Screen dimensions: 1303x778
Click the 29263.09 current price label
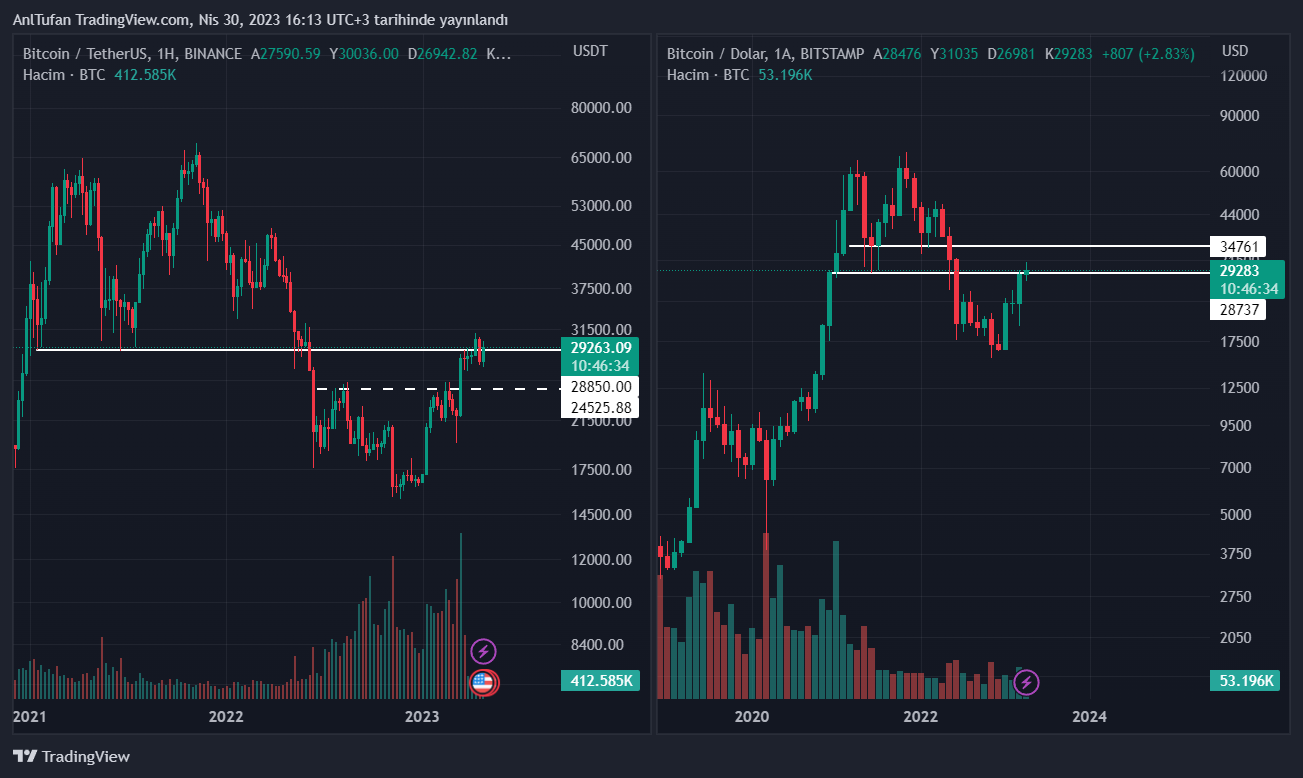600,348
